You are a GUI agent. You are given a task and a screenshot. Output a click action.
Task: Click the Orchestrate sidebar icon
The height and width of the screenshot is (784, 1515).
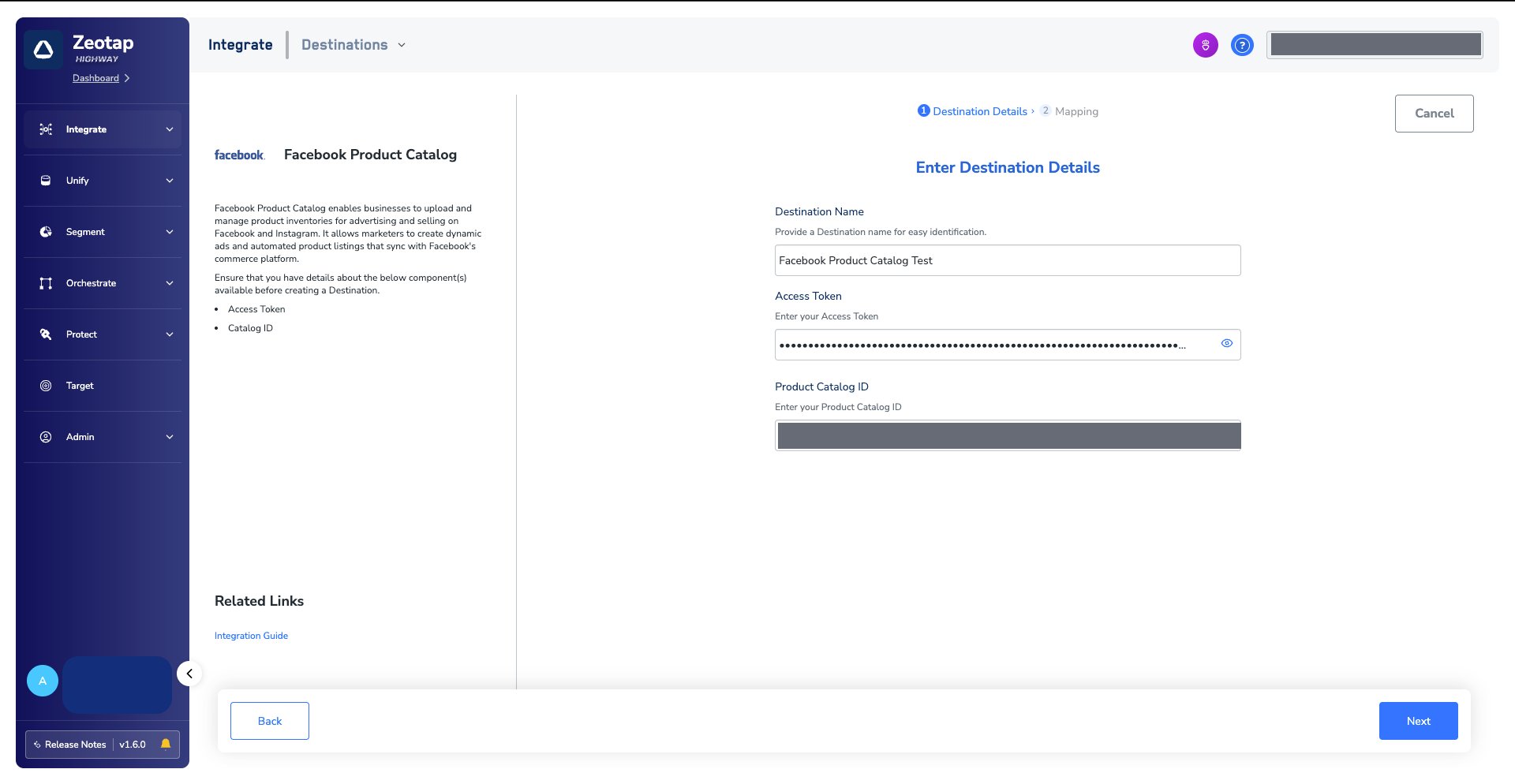[x=46, y=283]
